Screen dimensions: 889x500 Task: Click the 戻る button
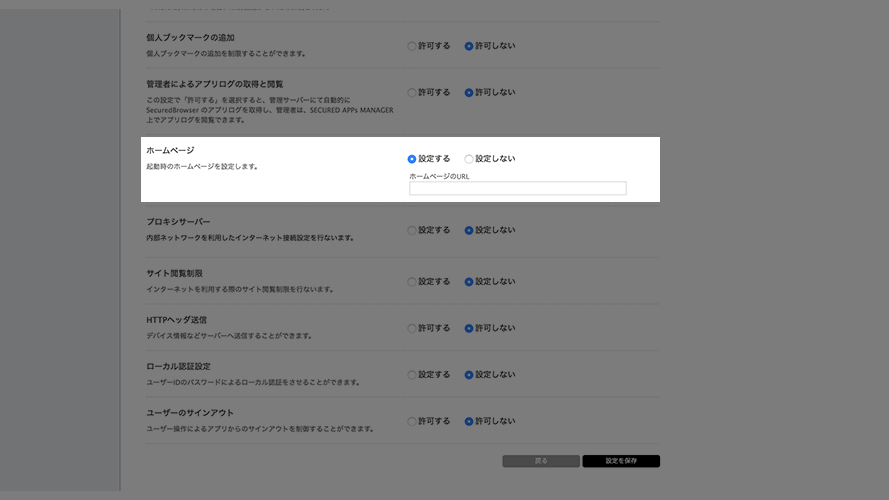coord(541,461)
